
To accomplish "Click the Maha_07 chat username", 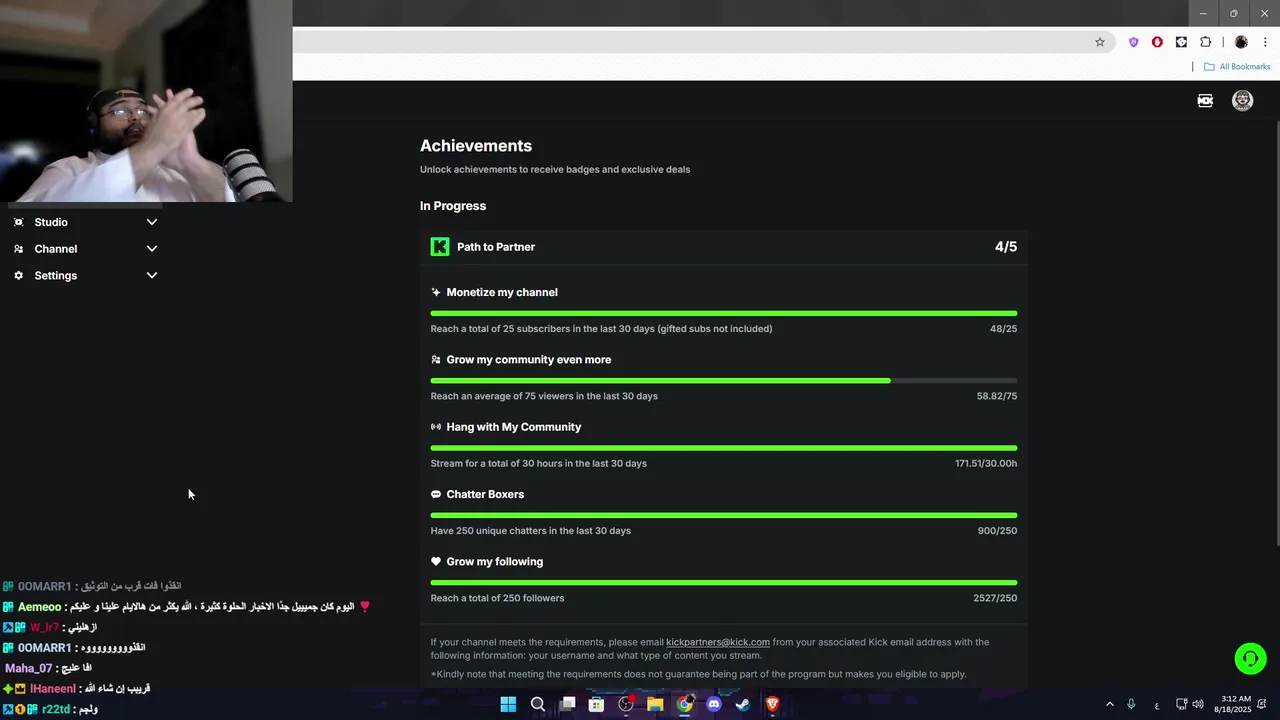I will click(28, 668).
